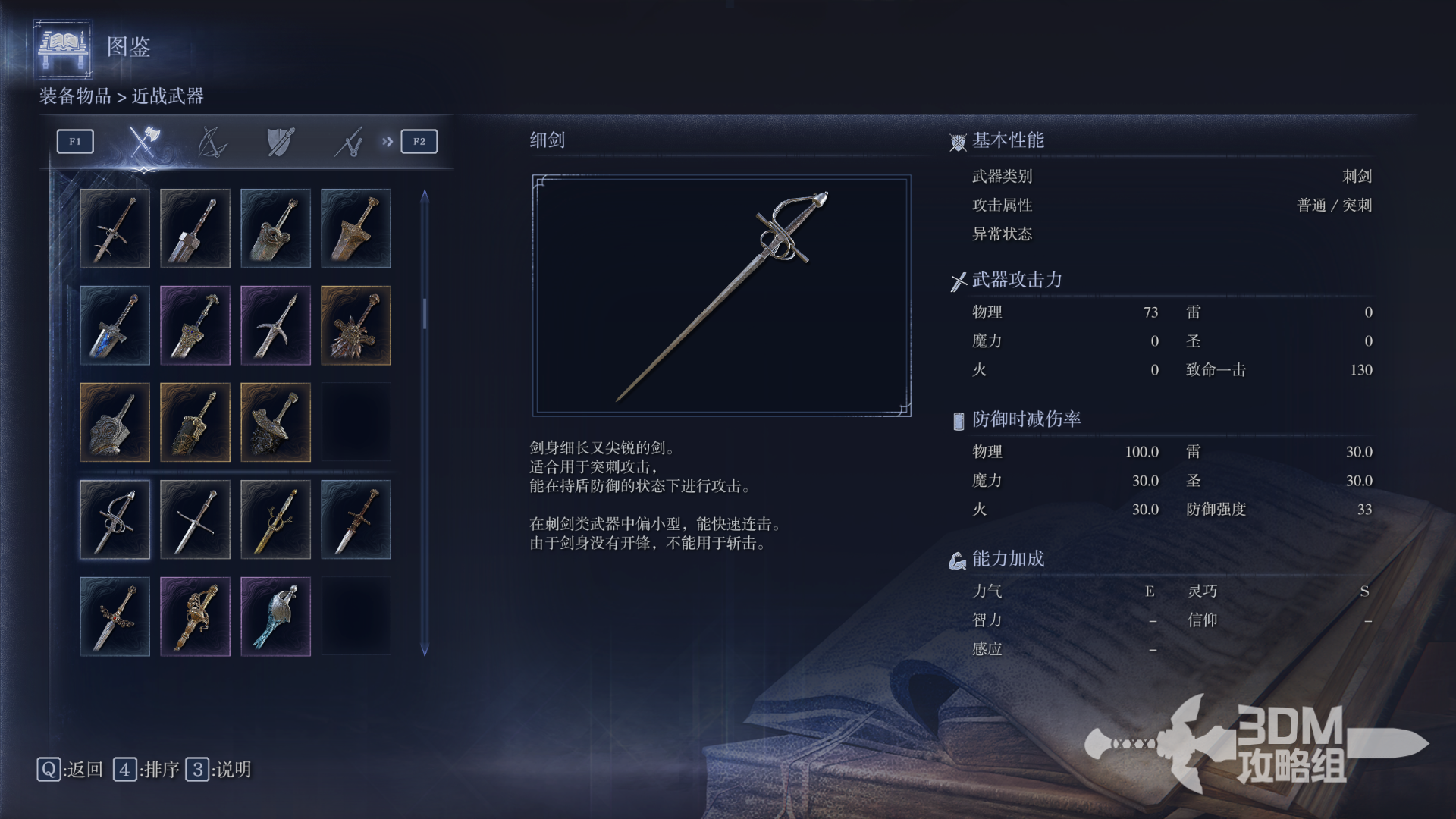Viewport: 1456px width, 819px height.
Task: Click the 4 排序 sort prompt
Action: click(146, 770)
